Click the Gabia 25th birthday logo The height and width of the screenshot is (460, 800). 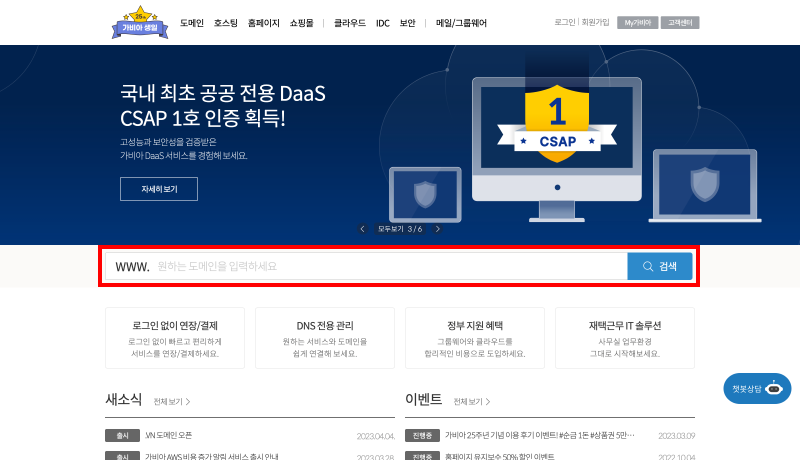tap(140, 22)
